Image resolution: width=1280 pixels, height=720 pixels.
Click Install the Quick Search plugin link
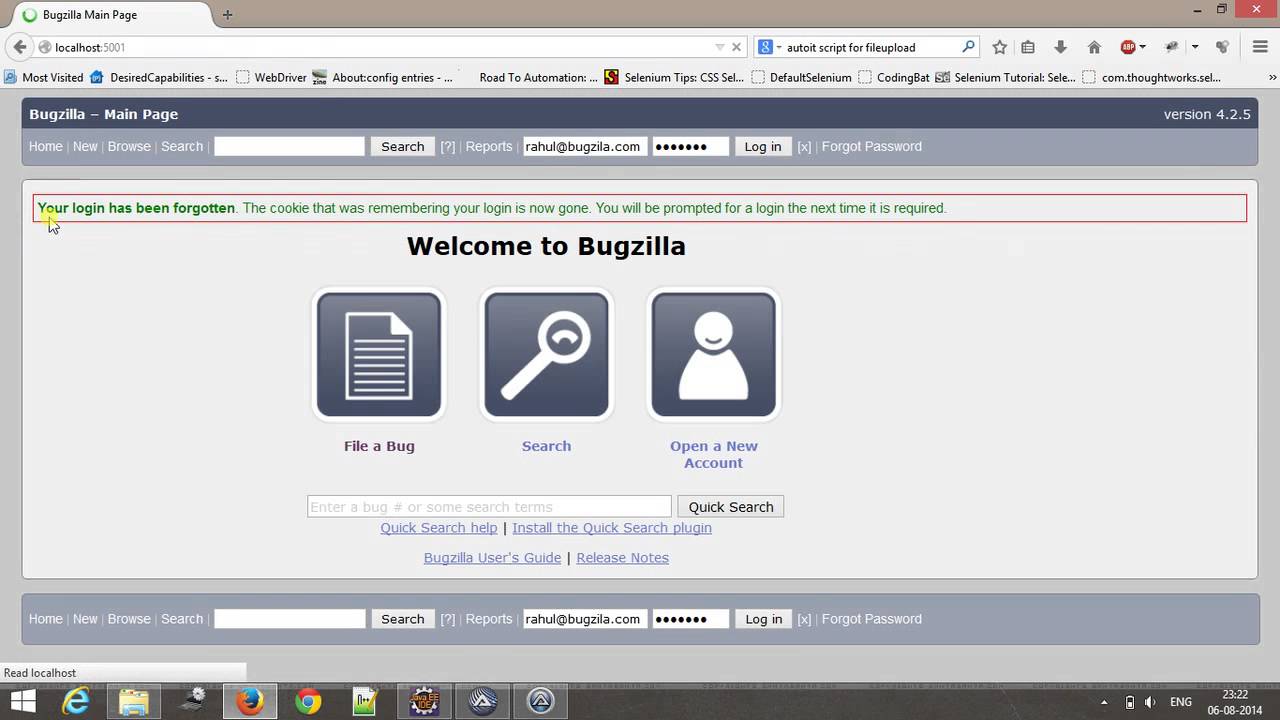click(612, 528)
